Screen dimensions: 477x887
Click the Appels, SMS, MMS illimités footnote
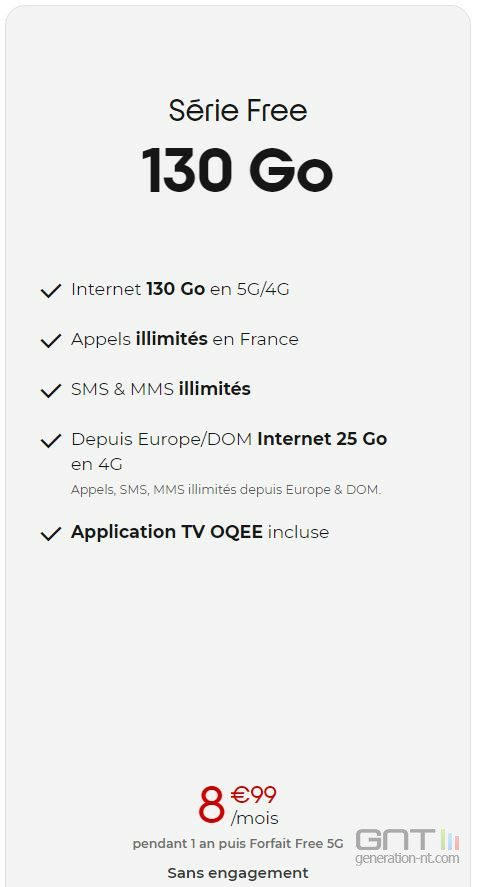coord(226,490)
